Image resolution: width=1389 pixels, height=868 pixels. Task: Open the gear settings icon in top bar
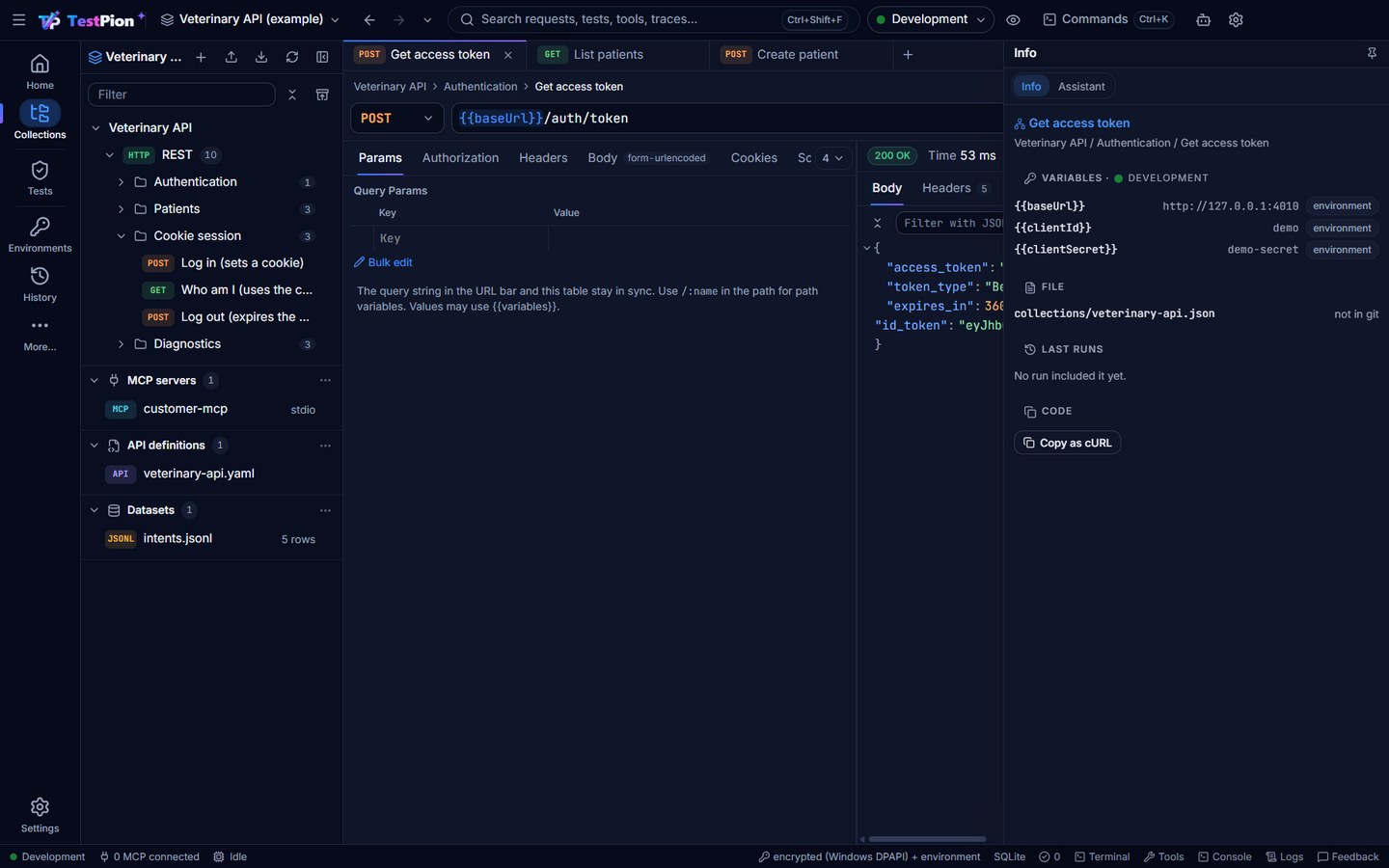point(1236,19)
